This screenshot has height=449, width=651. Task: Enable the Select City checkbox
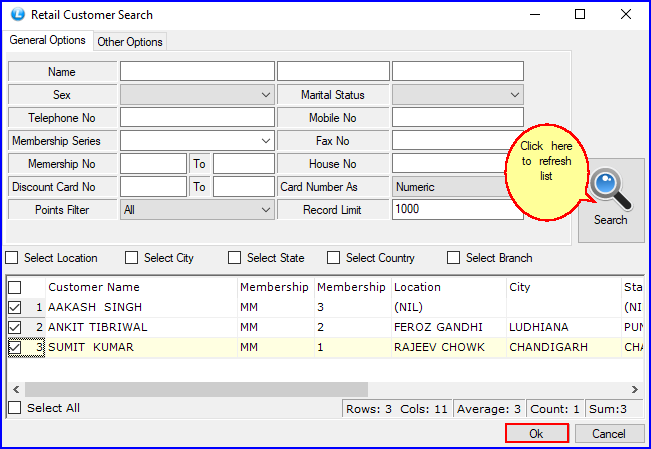click(132, 258)
